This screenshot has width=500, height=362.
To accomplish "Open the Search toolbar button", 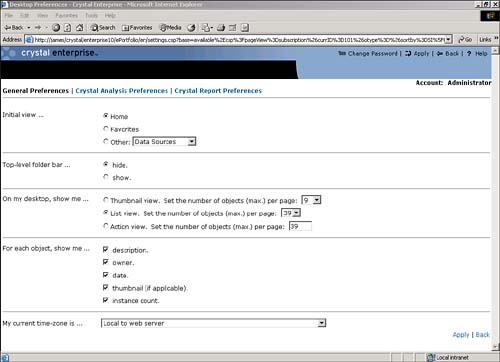I will 103,28.
